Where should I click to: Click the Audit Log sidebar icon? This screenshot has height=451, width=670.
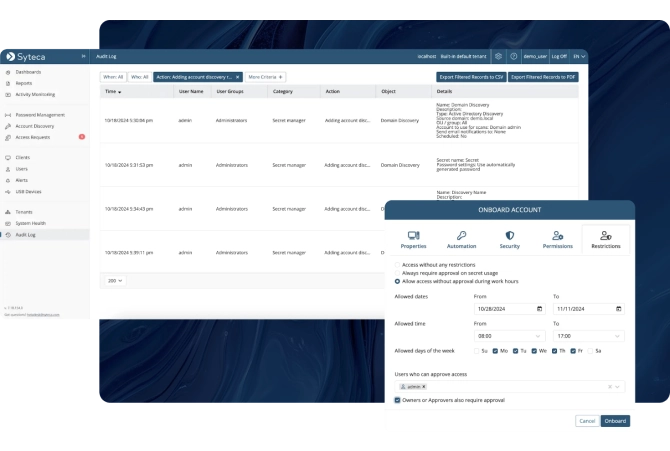click(8, 235)
